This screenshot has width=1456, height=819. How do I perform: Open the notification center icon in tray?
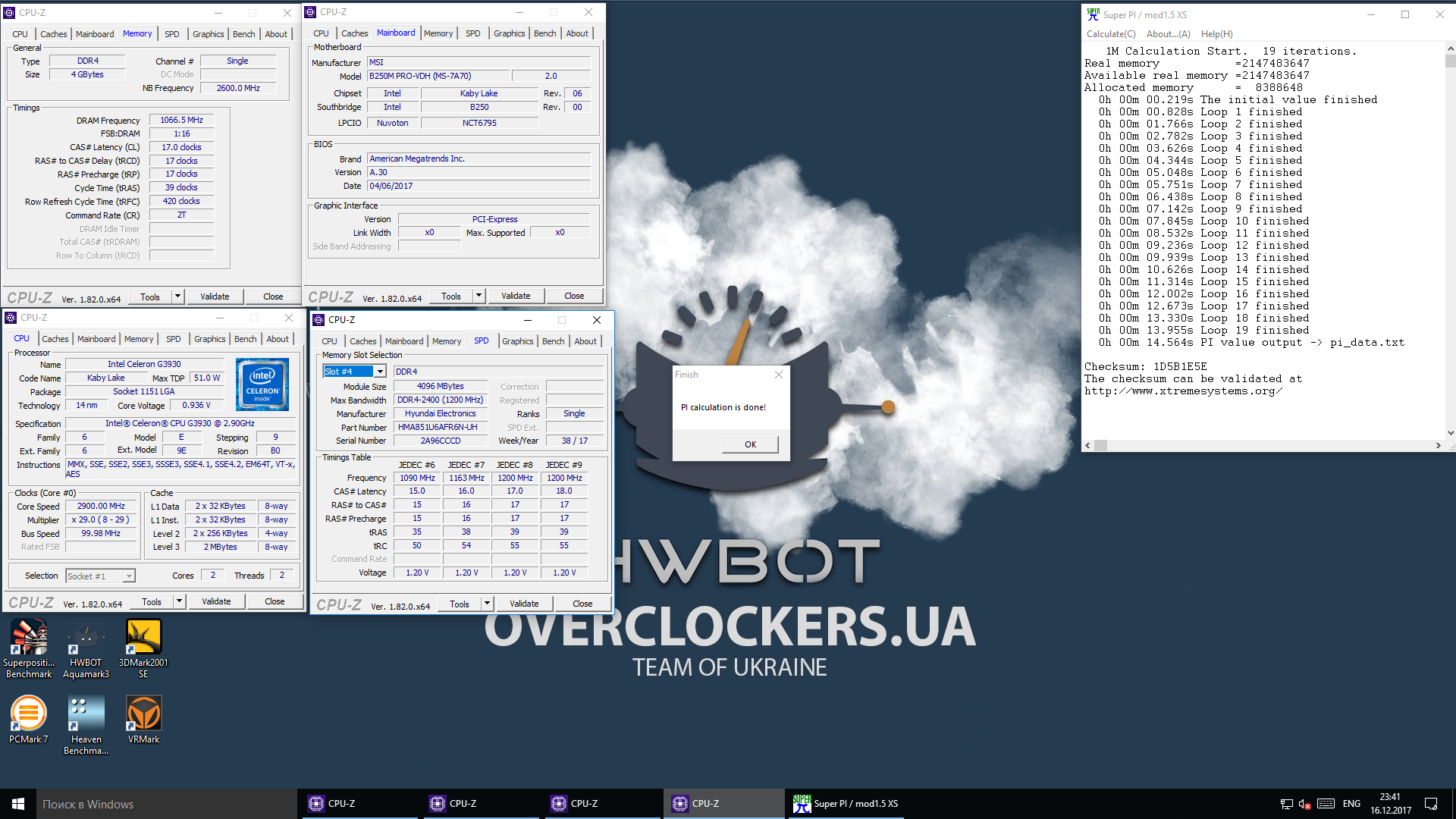point(1431,804)
